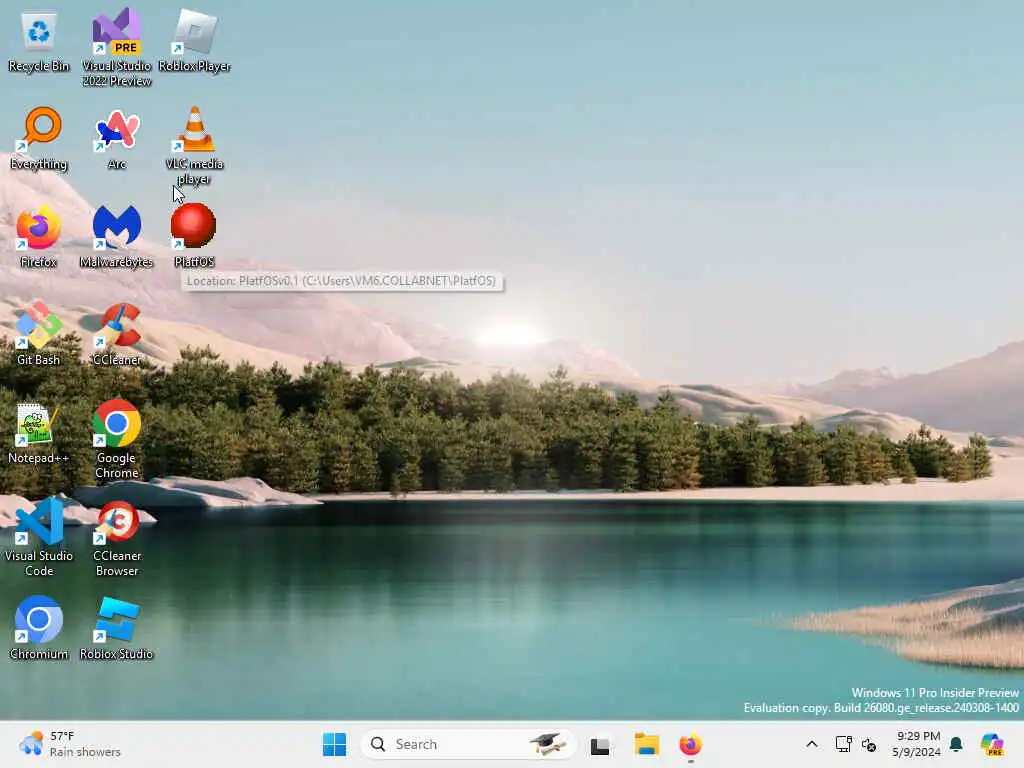
Task: Select the Google Chrome desktop shortcut
Action: pyautogui.click(x=116, y=440)
